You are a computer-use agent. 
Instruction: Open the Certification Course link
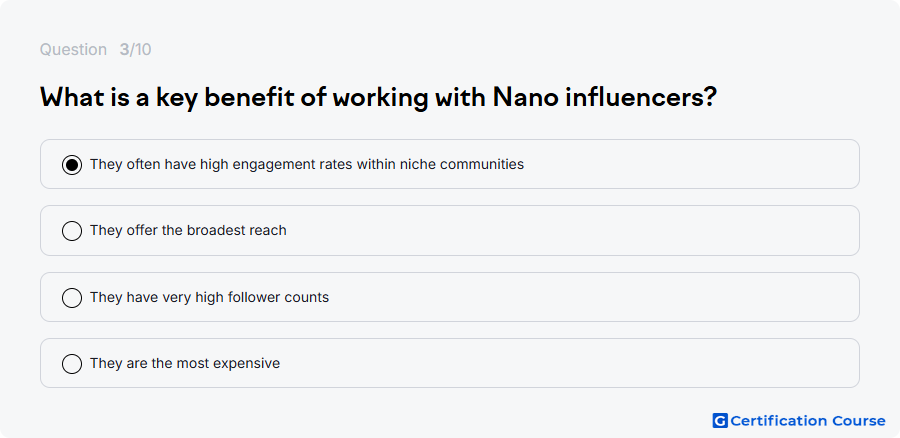click(799, 421)
